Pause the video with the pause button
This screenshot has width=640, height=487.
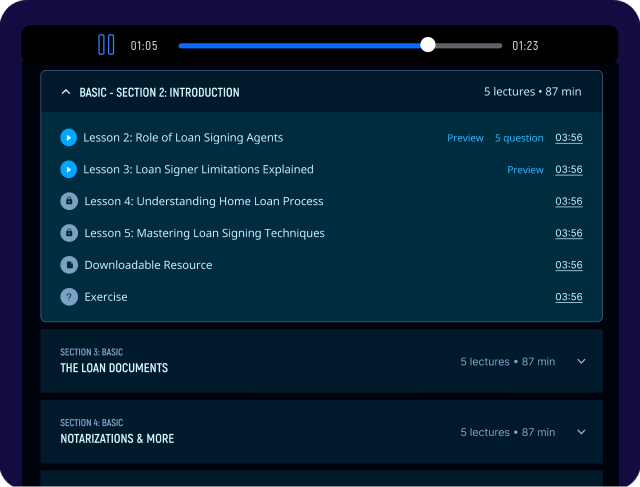pos(106,45)
